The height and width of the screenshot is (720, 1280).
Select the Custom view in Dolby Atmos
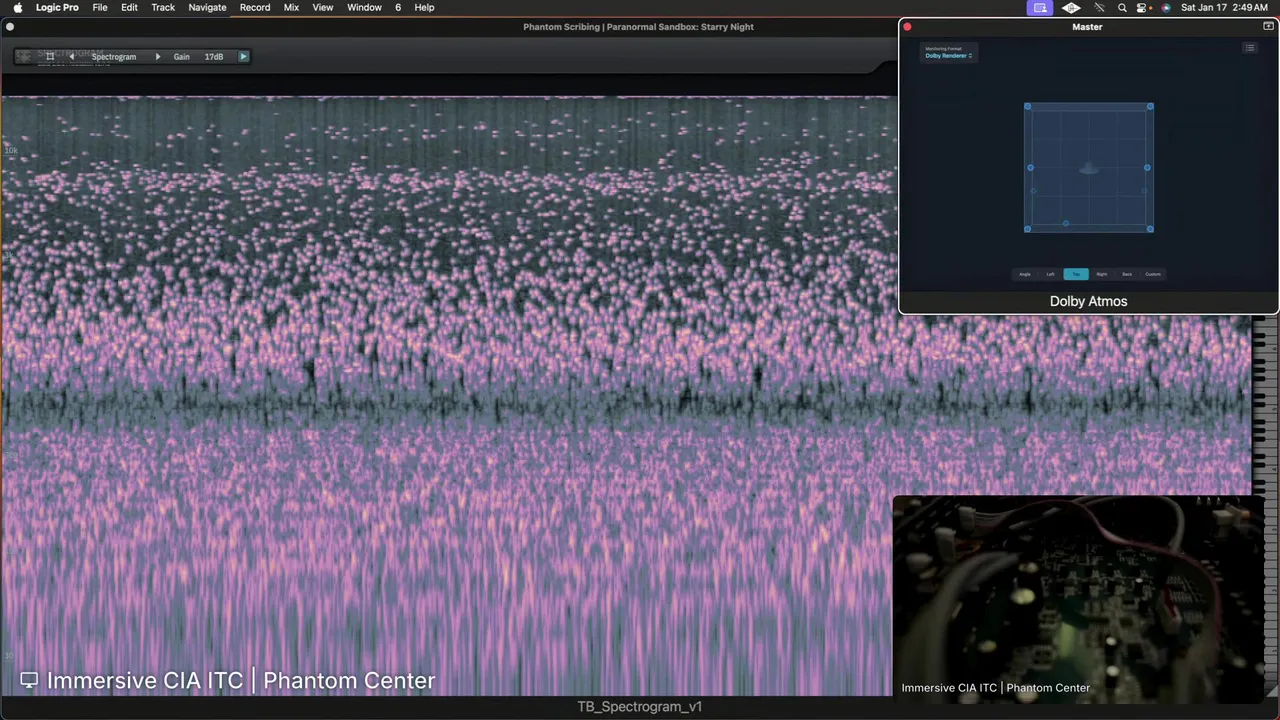(x=1153, y=274)
